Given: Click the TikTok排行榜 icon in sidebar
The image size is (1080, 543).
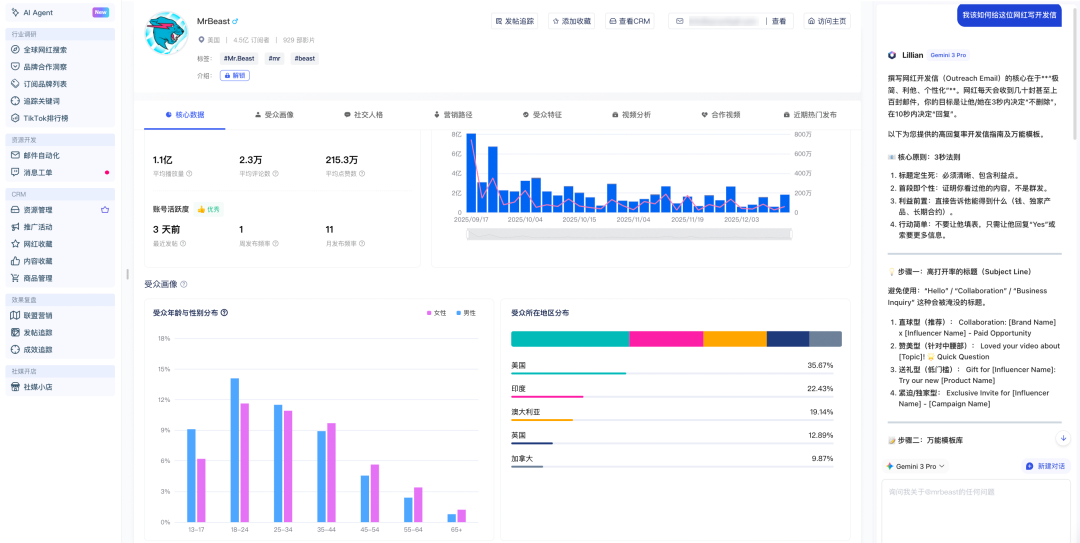Looking at the screenshot, I should (15, 117).
